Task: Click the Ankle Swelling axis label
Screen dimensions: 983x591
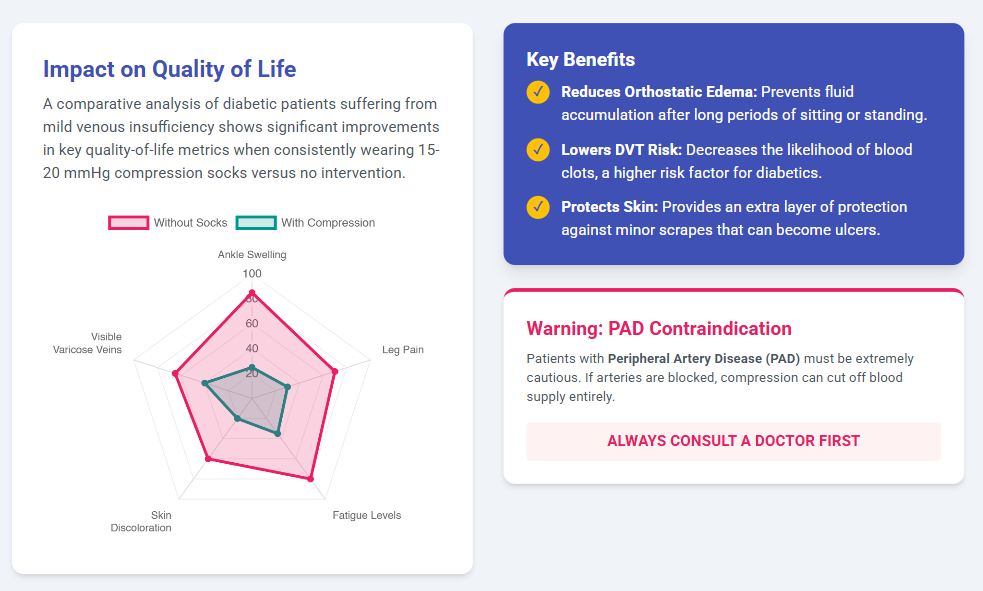Action: click(x=252, y=255)
